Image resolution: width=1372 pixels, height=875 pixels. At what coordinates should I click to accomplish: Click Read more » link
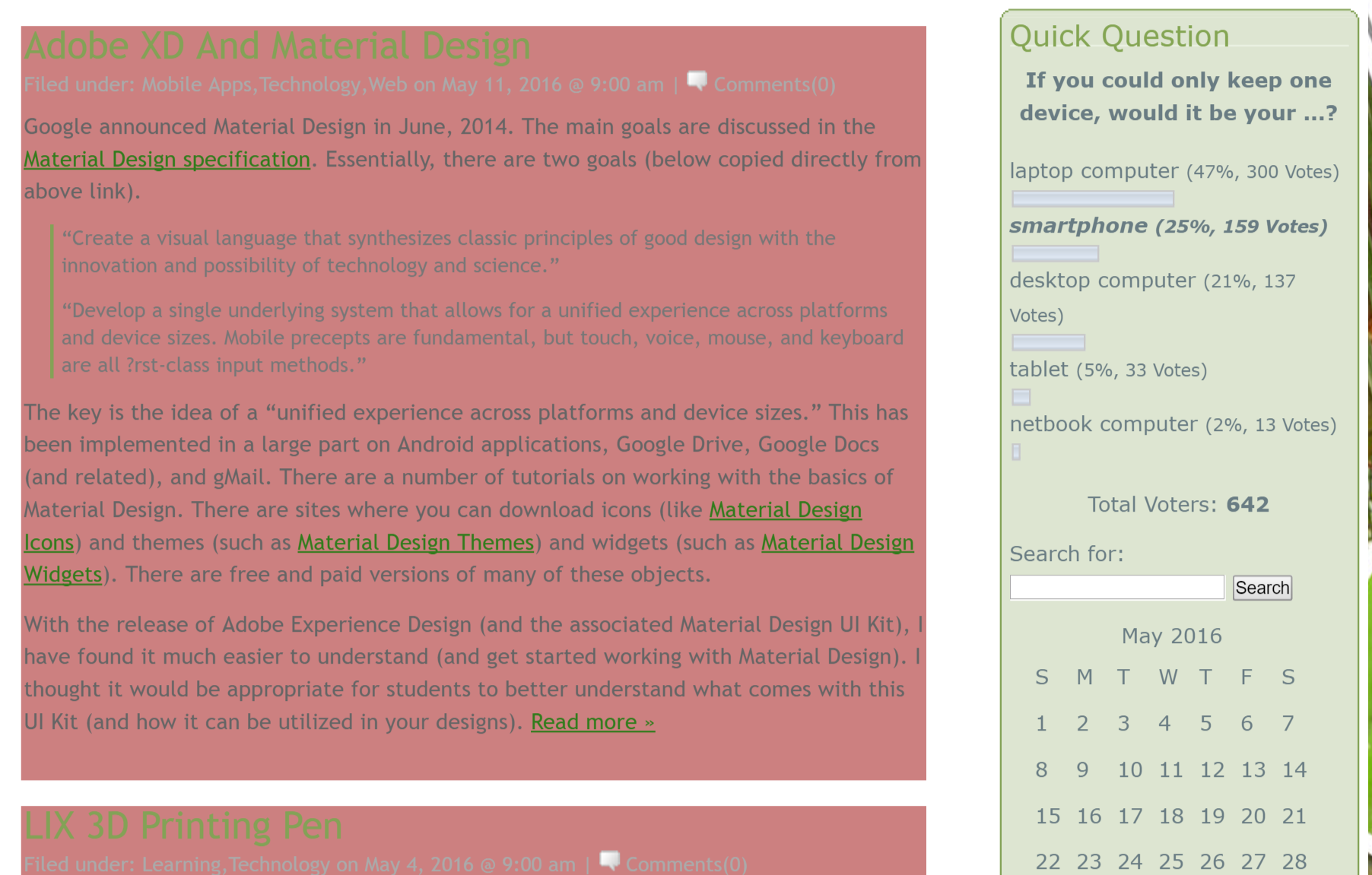pos(592,722)
